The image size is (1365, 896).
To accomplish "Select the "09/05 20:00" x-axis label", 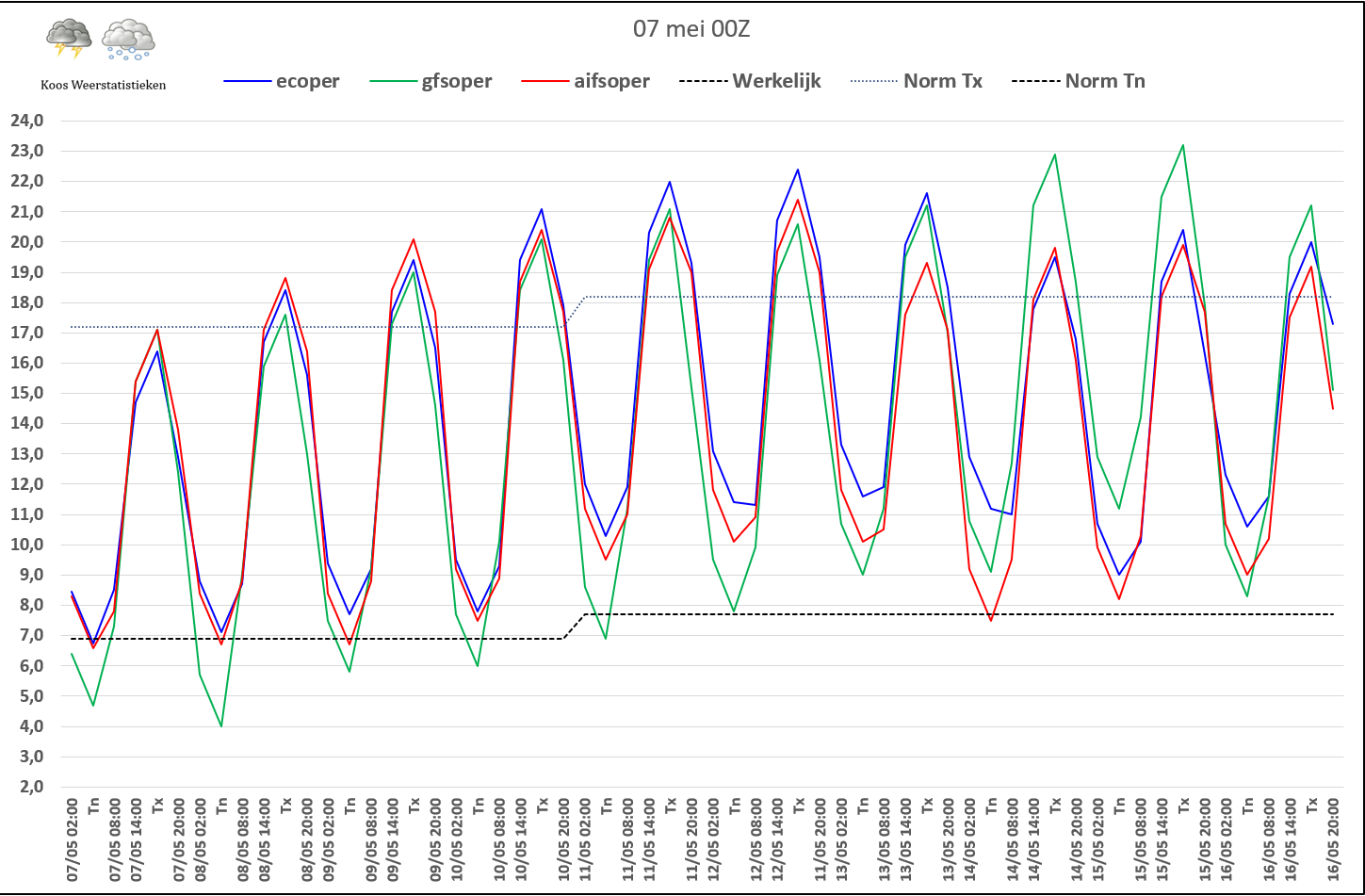I will [435, 839].
